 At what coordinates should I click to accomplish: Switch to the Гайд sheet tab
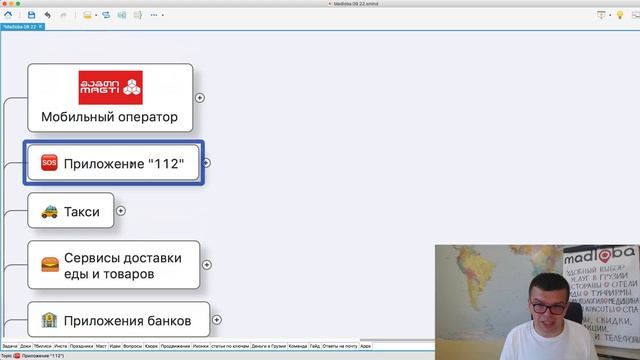pos(315,346)
